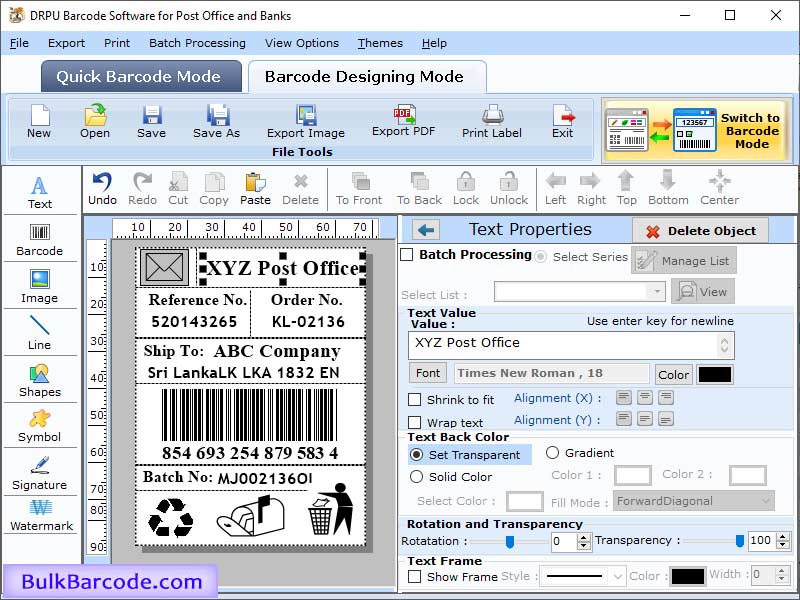
Task: Copy the selected object
Action: click(x=214, y=189)
